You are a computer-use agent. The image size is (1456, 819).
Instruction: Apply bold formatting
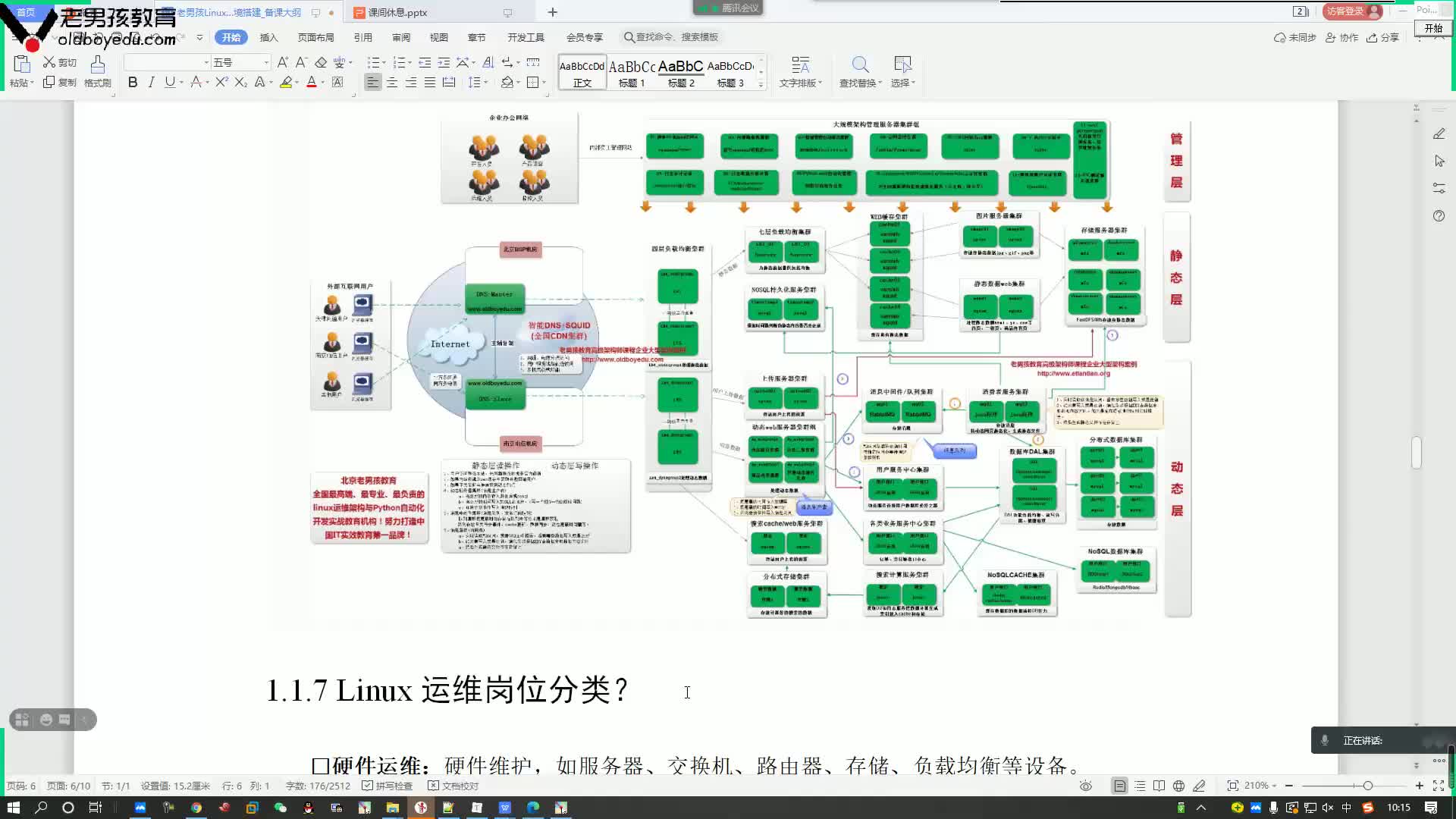tap(133, 82)
